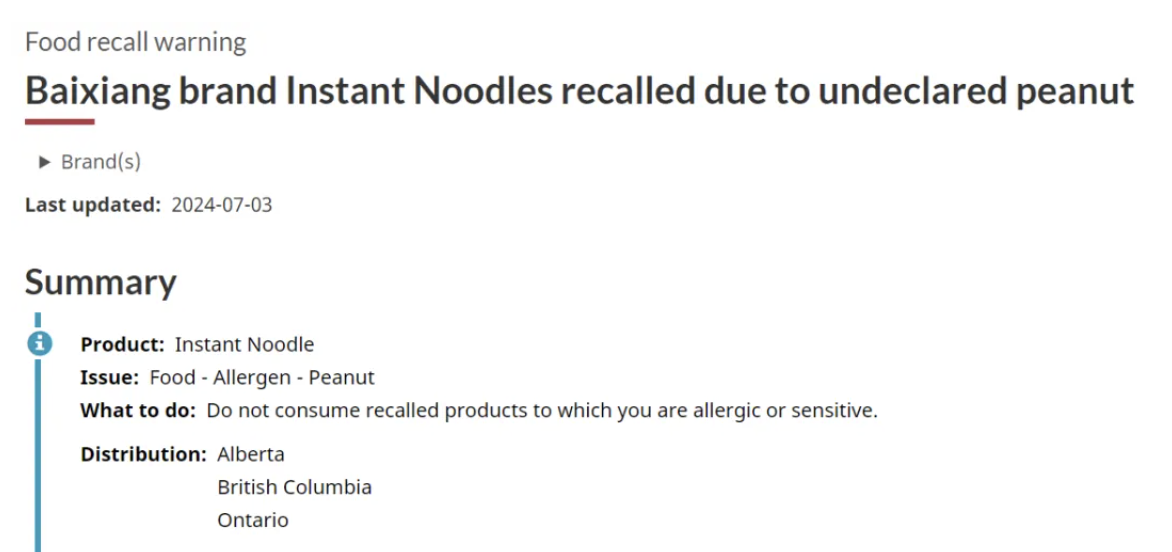
Task: Click the Issue label
Action: [110, 377]
